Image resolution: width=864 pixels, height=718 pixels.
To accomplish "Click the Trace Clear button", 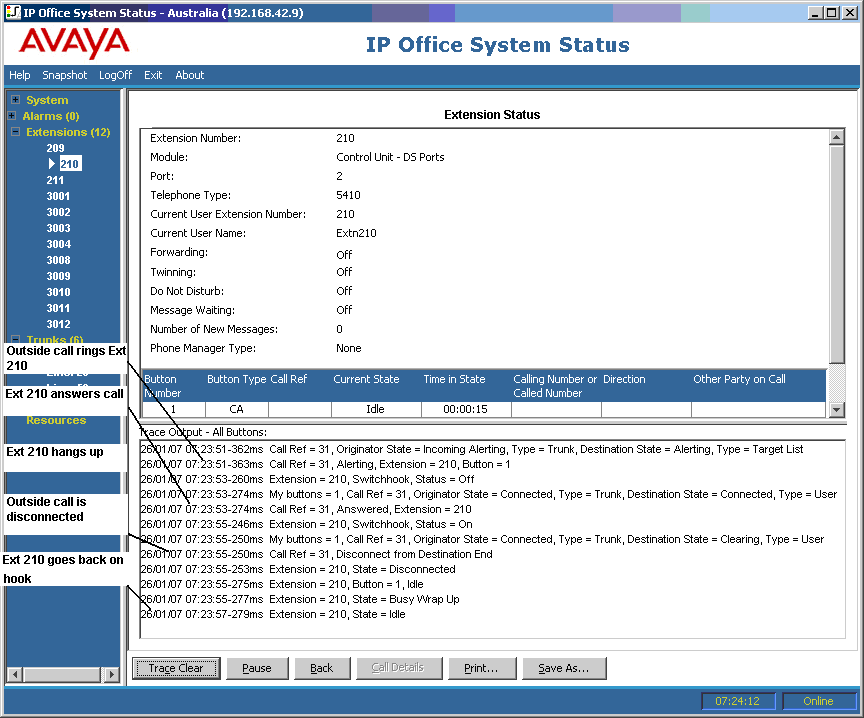I will pos(176,668).
